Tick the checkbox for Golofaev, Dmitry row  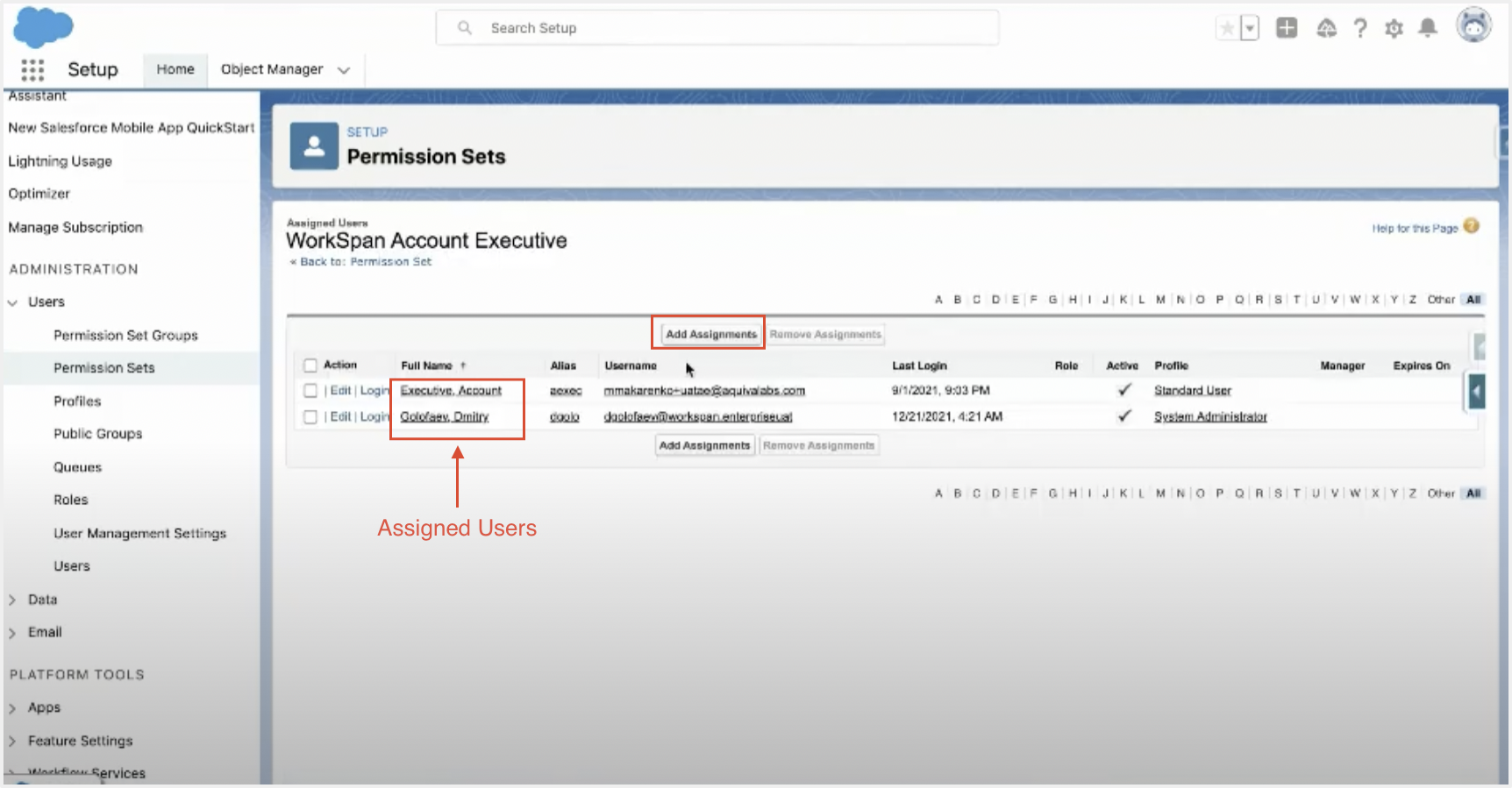pos(310,417)
